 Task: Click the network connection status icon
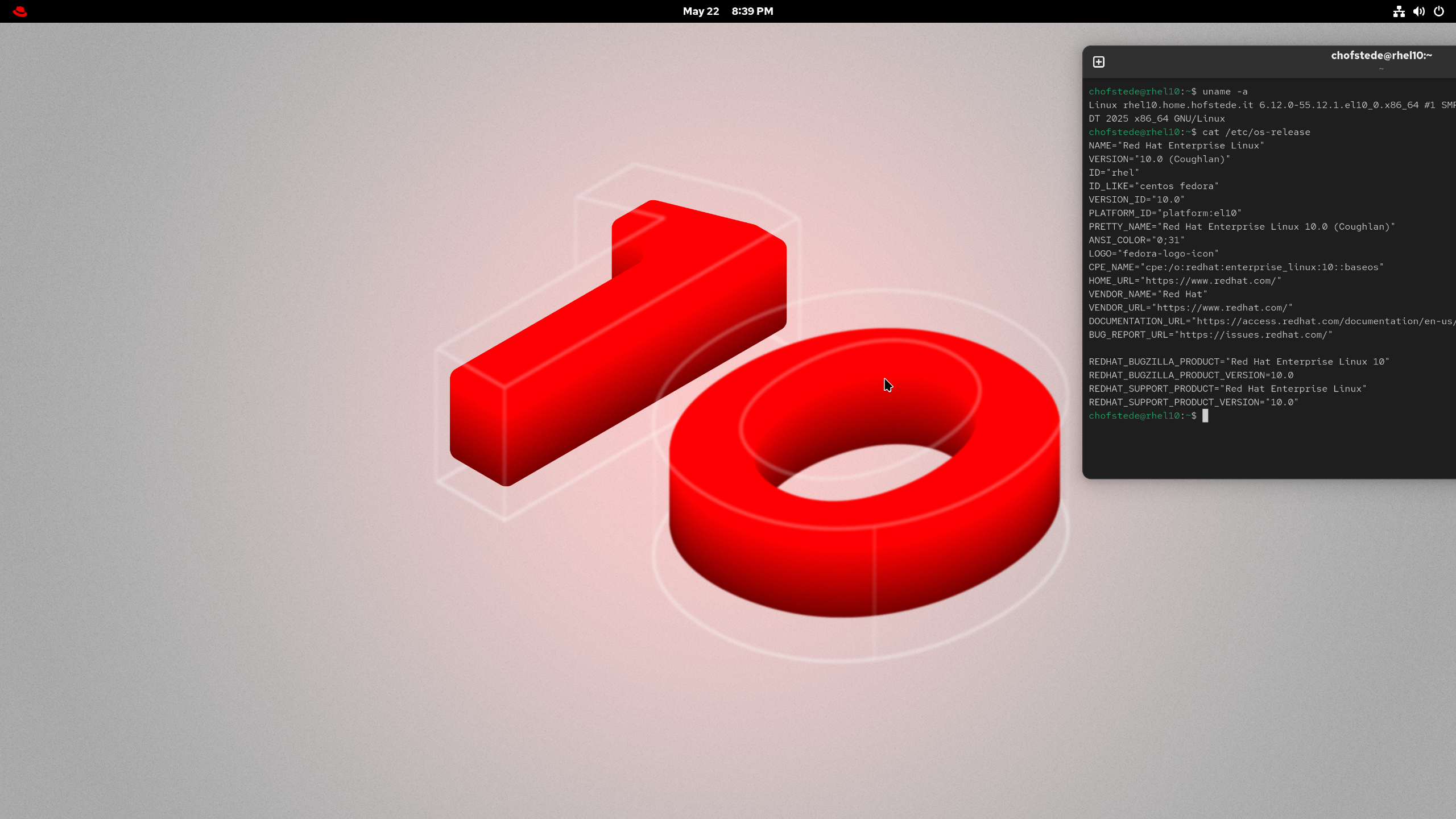click(x=1399, y=11)
